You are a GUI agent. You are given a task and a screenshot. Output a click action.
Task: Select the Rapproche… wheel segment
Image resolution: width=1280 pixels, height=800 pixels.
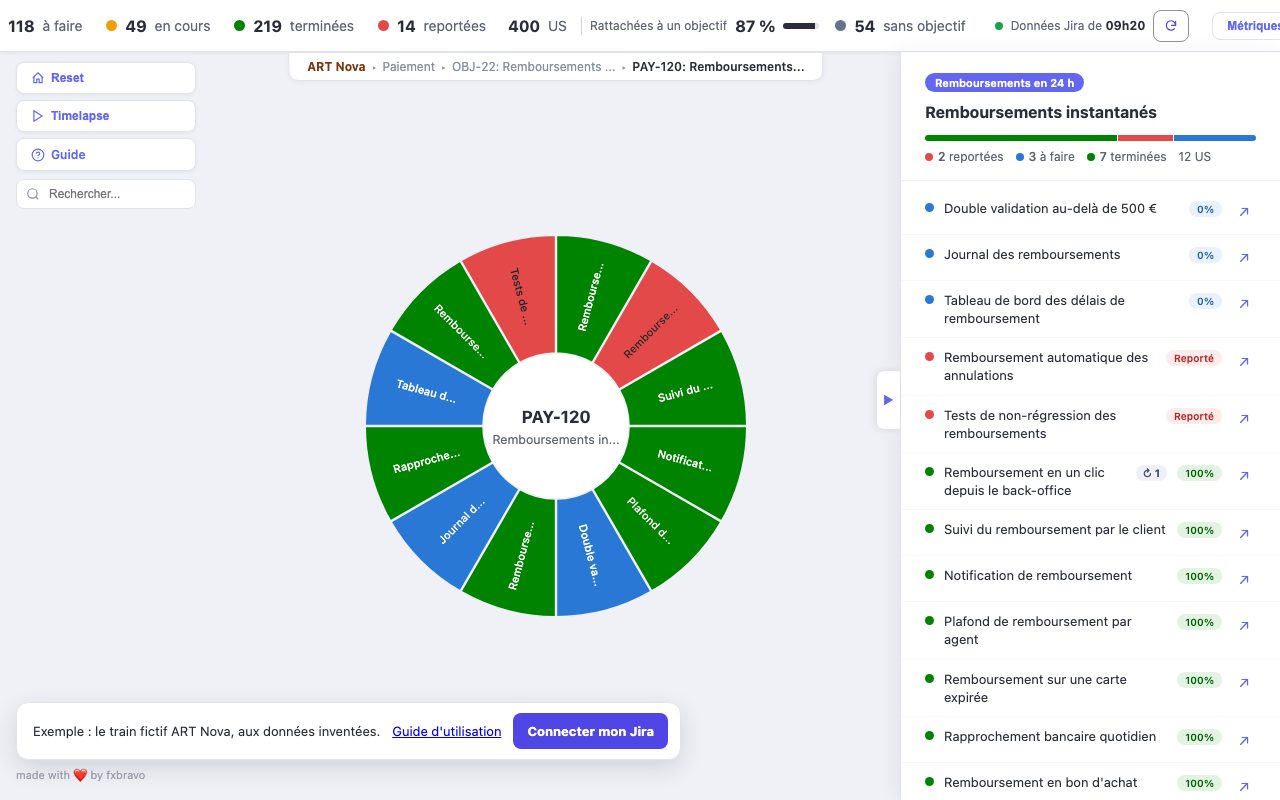click(x=424, y=462)
